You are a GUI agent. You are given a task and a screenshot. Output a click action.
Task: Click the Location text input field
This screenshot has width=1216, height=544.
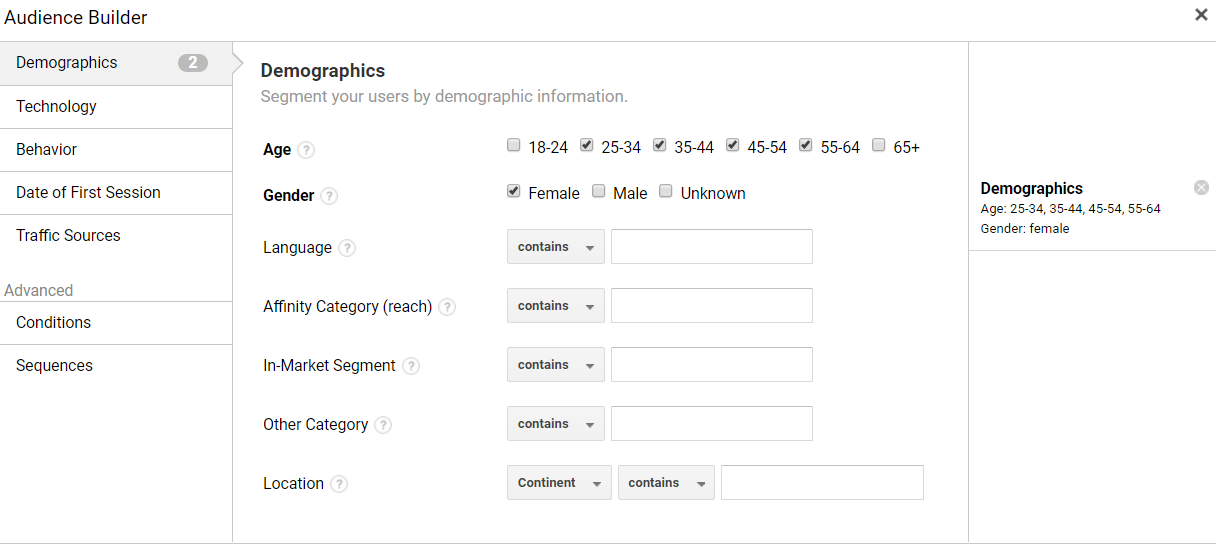(x=822, y=483)
